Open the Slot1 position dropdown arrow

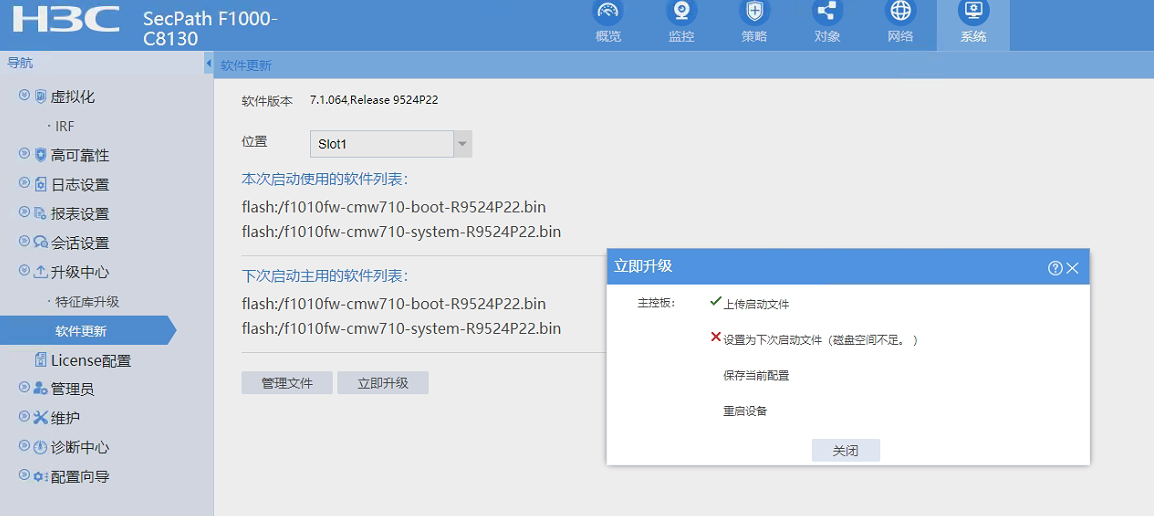[462, 144]
